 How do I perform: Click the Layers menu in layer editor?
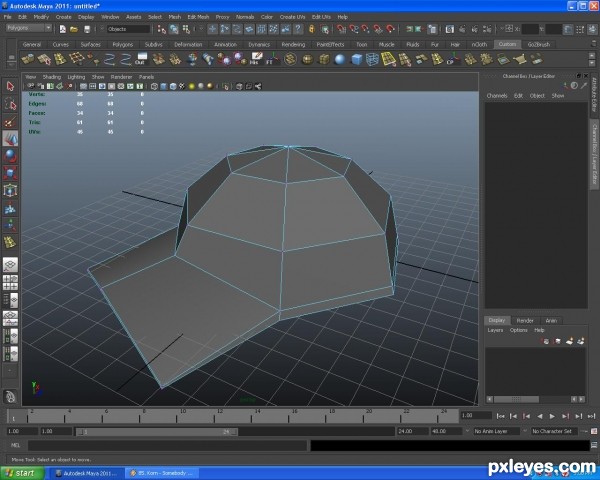click(495, 330)
